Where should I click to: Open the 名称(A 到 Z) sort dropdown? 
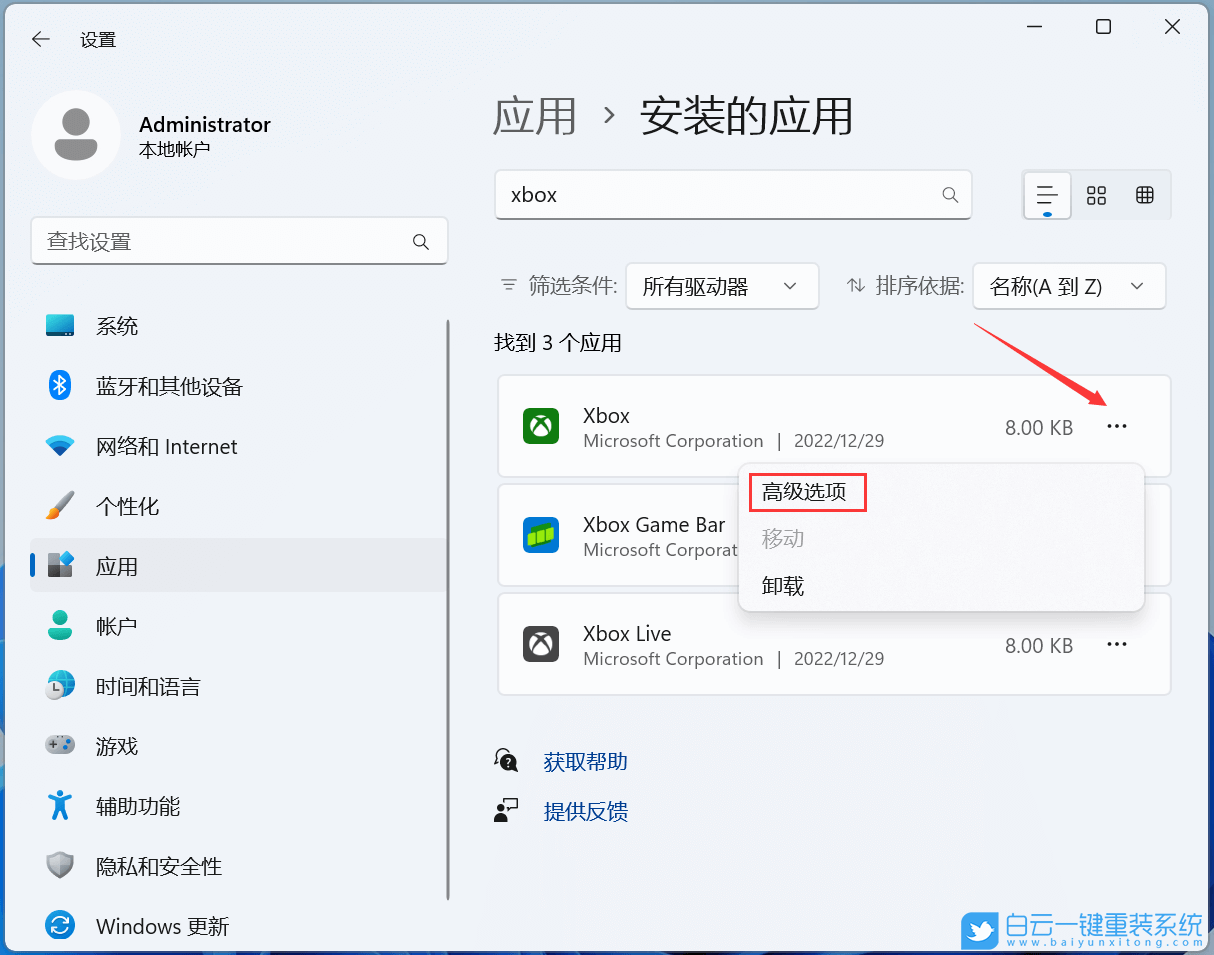tap(1069, 286)
